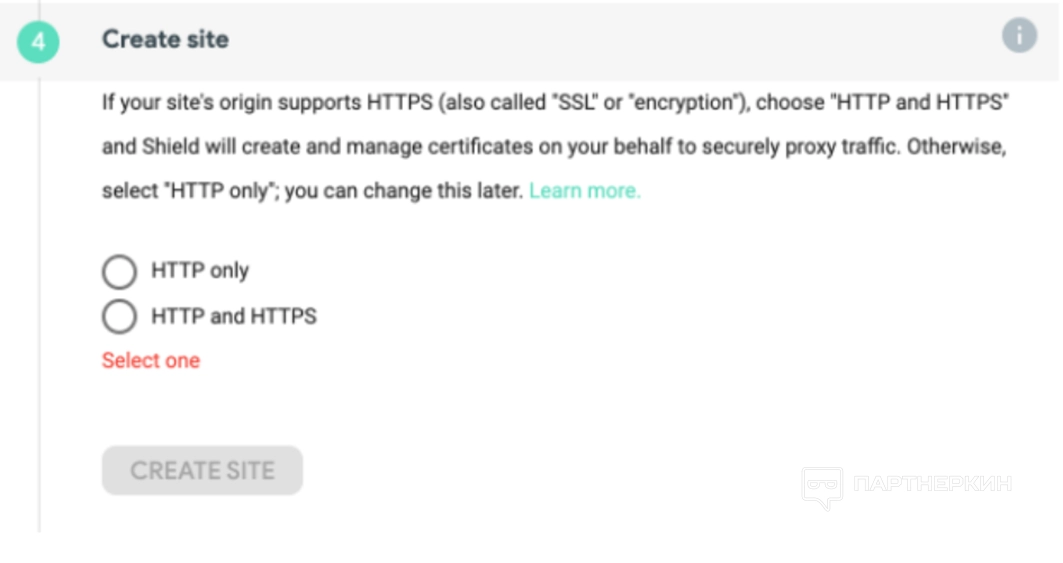Open the info icon in Create site header
The width and height of the screenshot is (1063, 563).
[x=1019, y=36]
